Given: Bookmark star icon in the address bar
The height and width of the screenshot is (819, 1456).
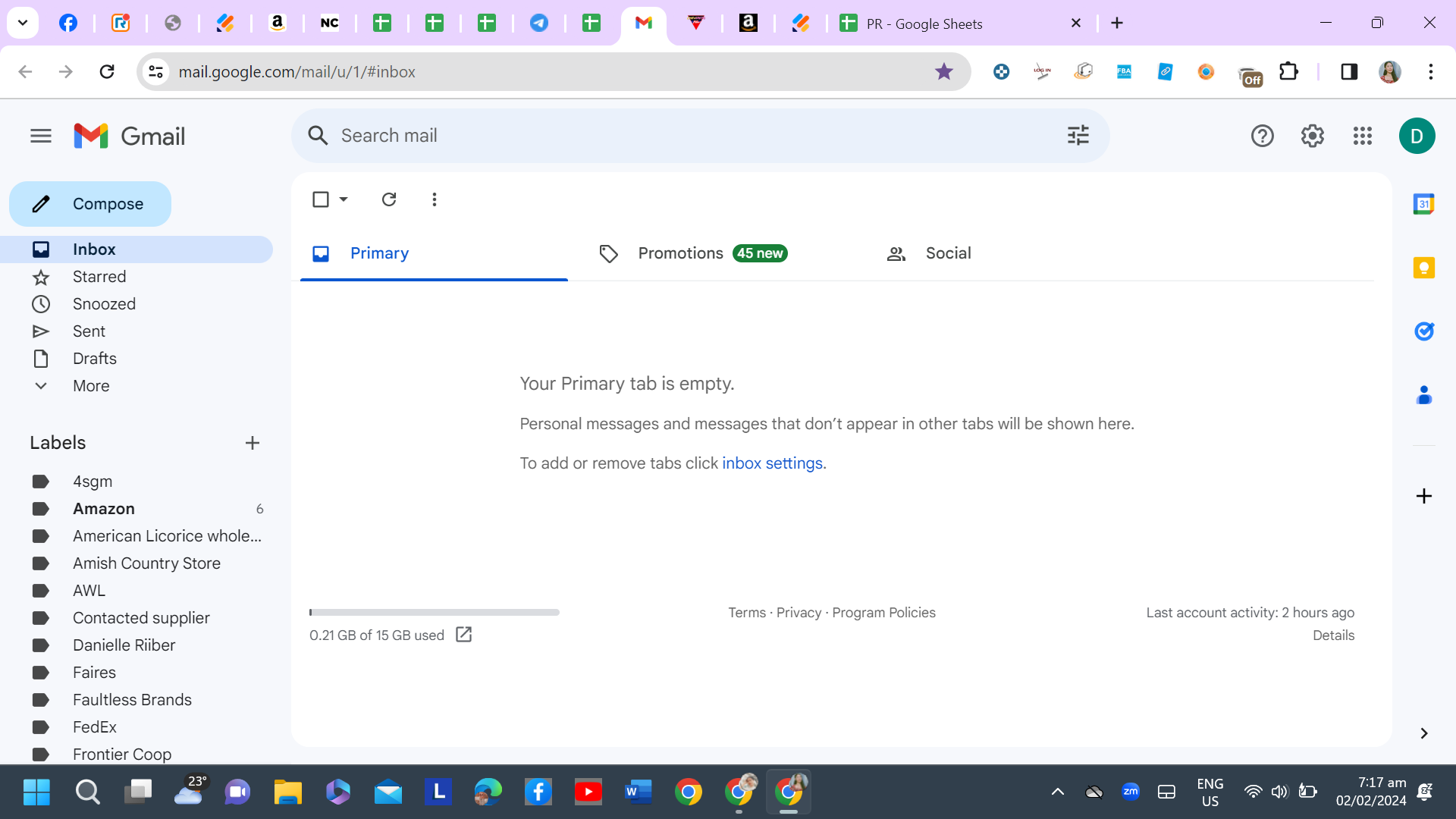Looking at the screenshot, I should coord(943,71).
